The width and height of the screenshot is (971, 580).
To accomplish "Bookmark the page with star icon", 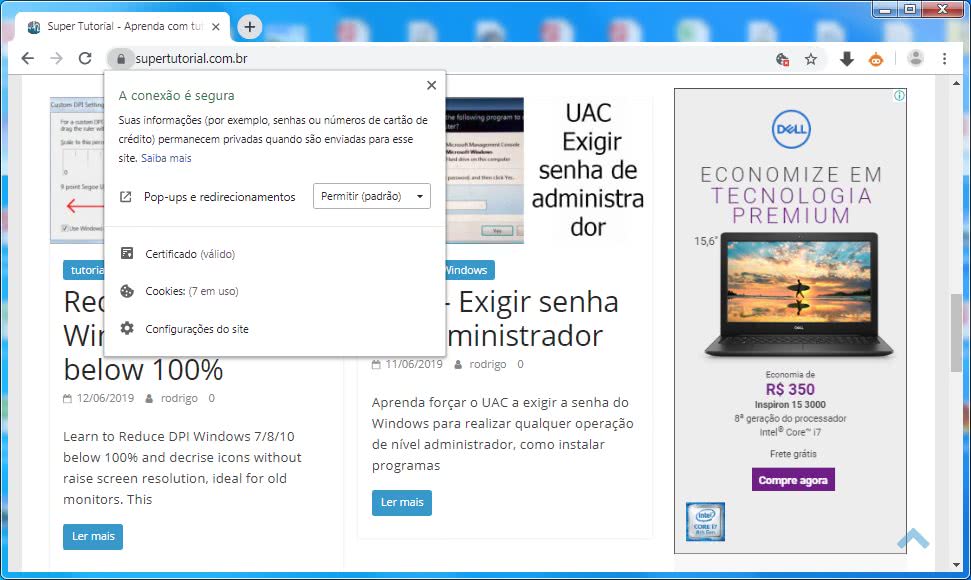I will pos(811,59).
